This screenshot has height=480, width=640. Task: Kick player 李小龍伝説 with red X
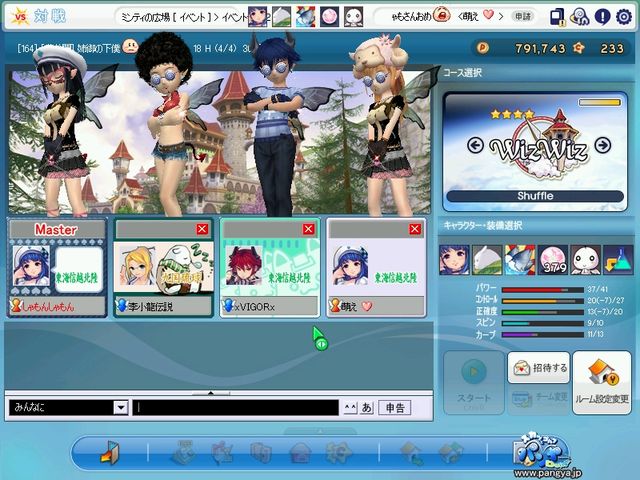(x=202, y=229)
